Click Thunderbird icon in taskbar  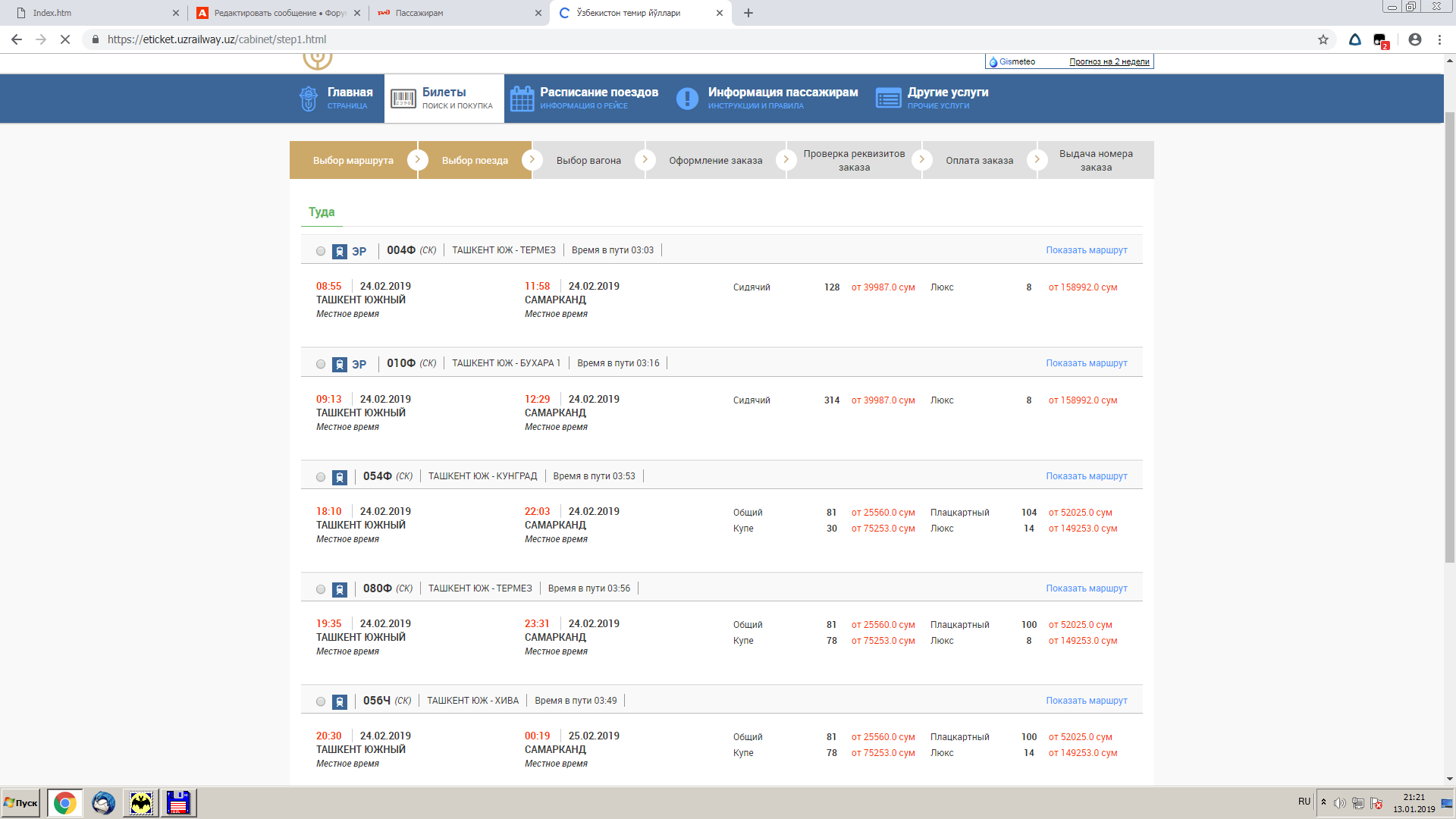103,803
